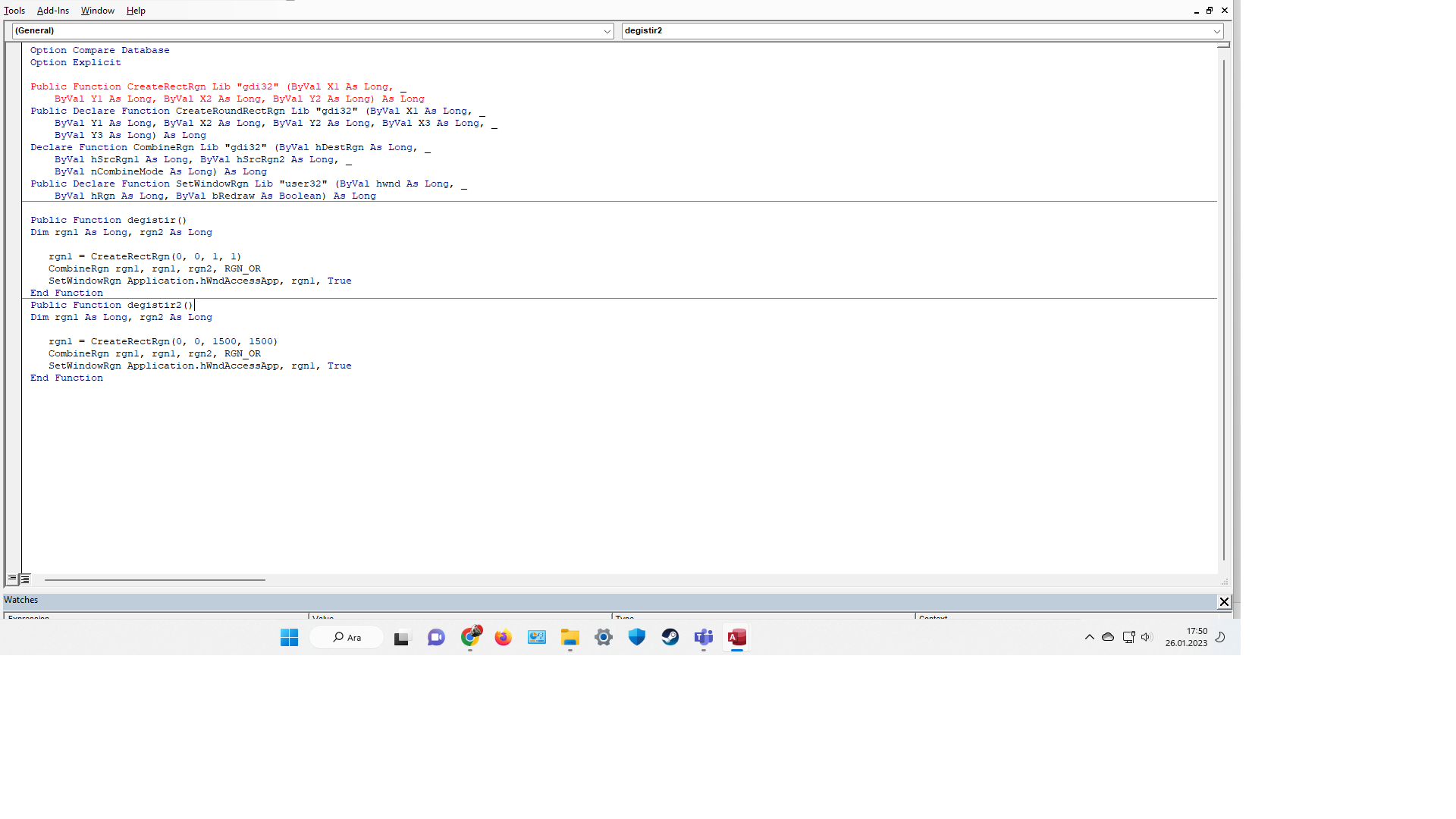
Task: Open the (General) object dropdown
Action: (312, 31)
